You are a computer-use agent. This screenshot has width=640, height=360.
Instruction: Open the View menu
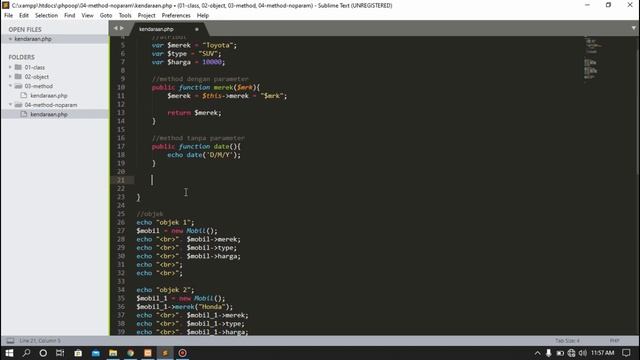point(87,16)
